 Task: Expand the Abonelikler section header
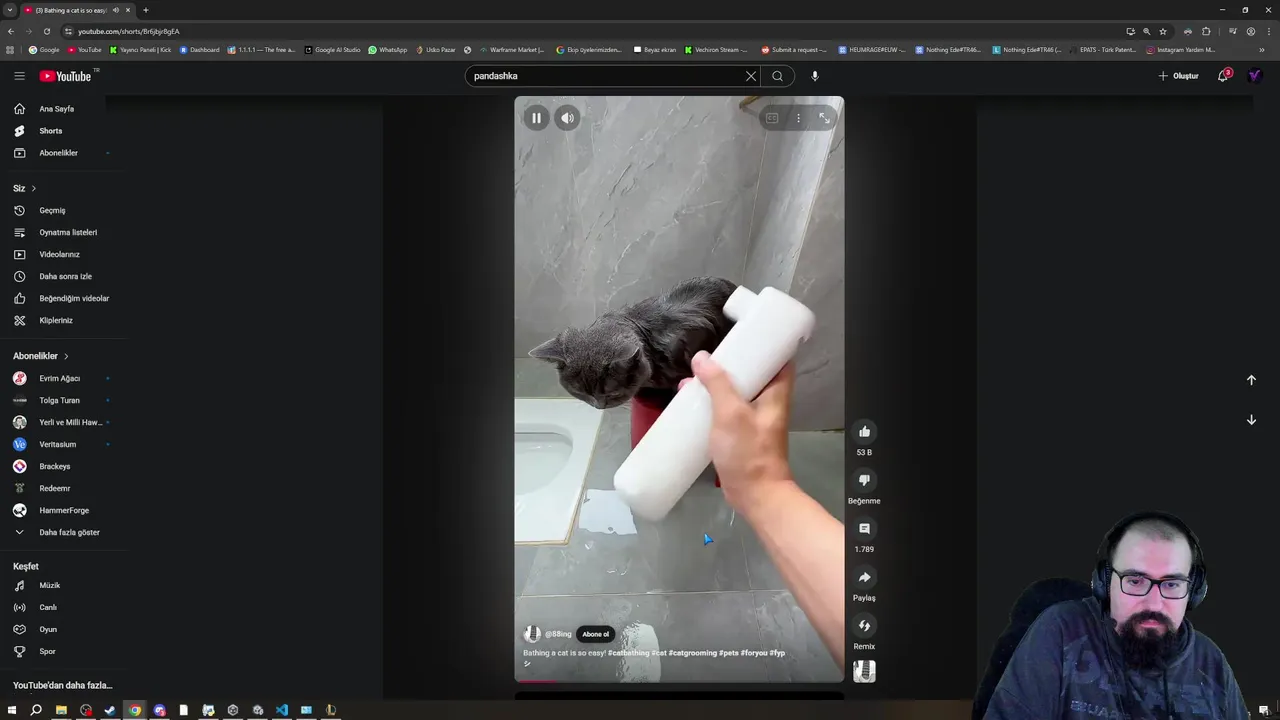coord(41,356)
